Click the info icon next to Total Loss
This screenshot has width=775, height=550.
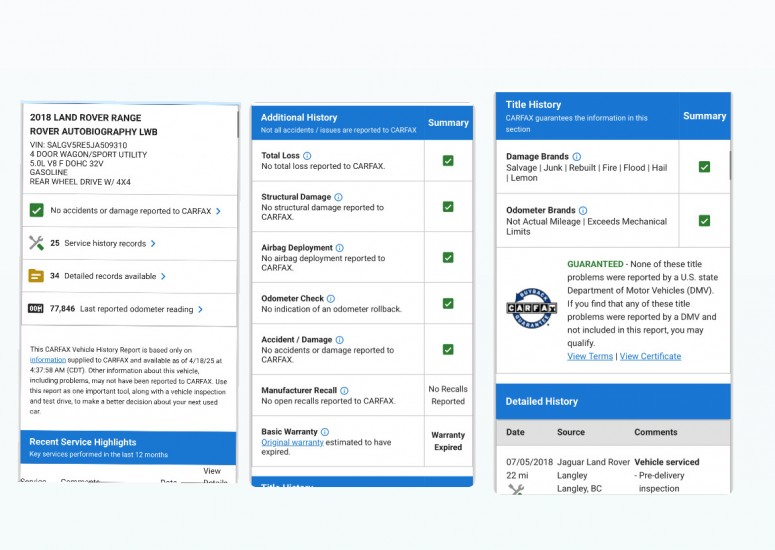click(307, 156)
